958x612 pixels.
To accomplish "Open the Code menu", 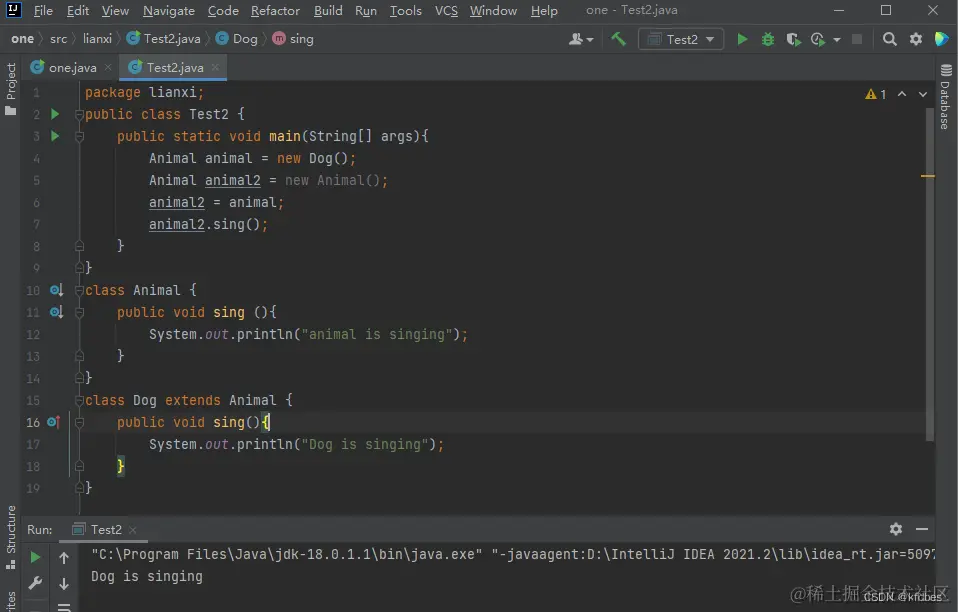I will click(x=223, y=10).
